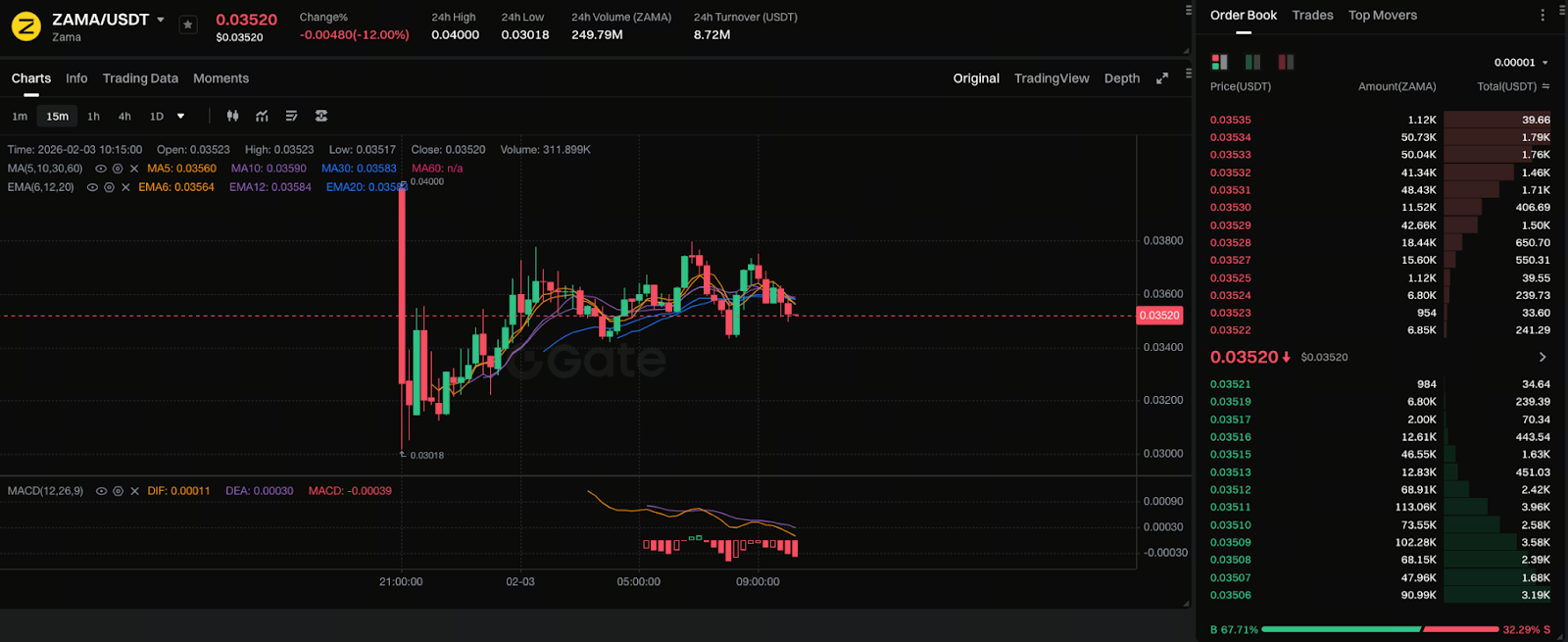Switch to the Top Movers tab
This screenshot has width=1568, height=642.
click(1383, 15)
